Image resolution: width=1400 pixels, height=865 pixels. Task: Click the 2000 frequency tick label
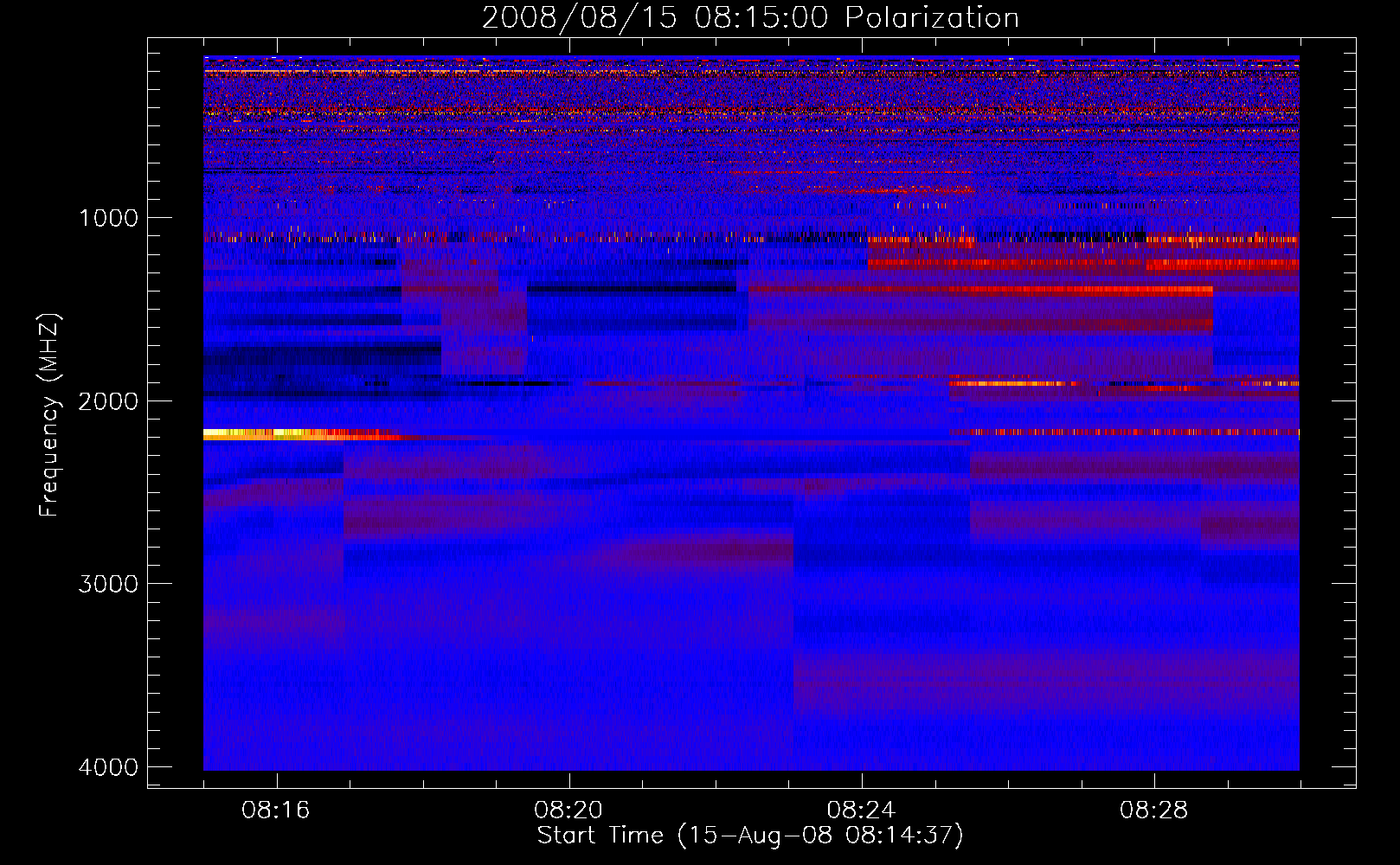(109, 401)
